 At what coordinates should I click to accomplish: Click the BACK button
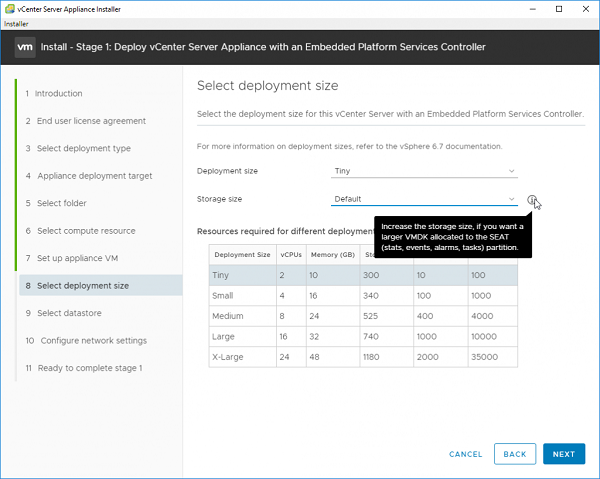(515, 454)
